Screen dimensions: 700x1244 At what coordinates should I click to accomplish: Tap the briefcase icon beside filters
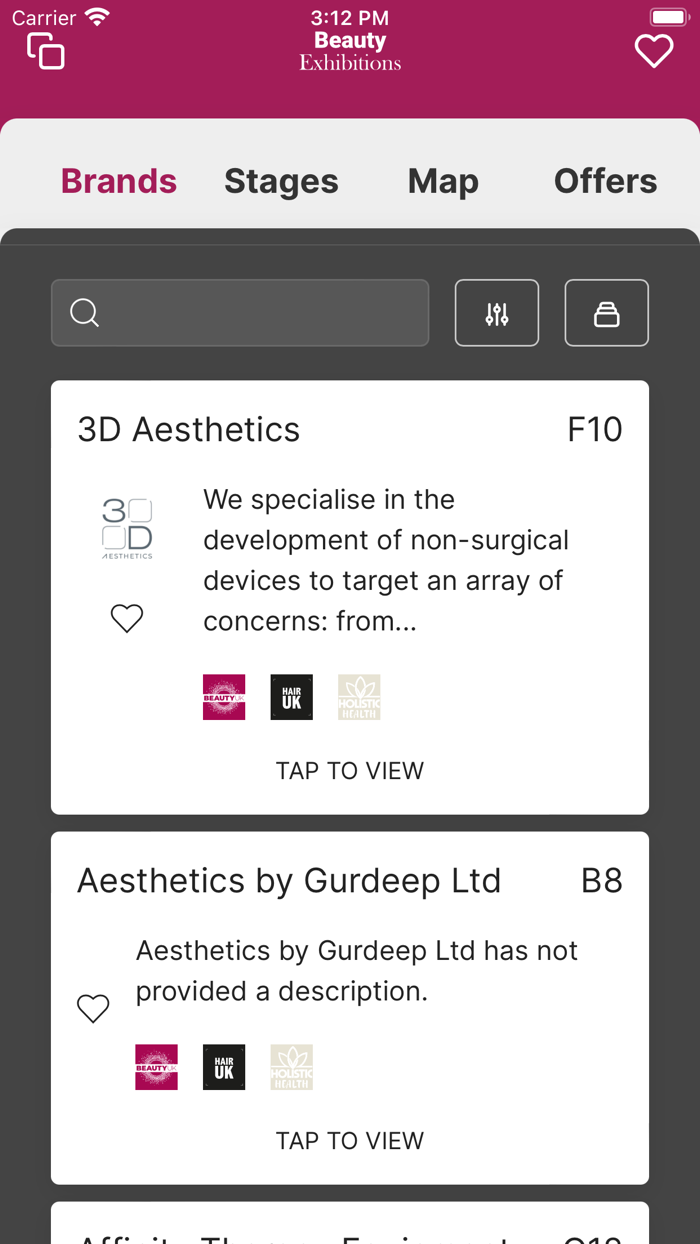coord(606,313)
